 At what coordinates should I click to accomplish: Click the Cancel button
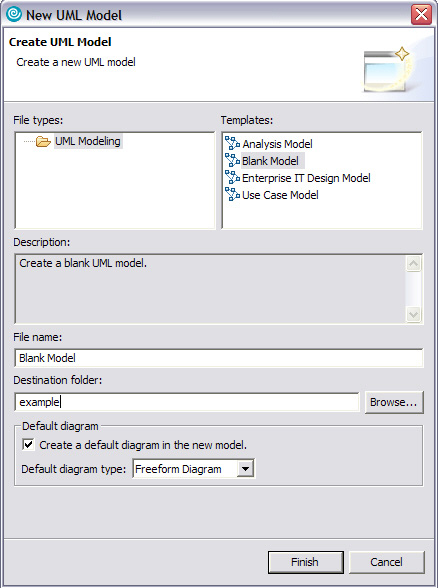387,562
